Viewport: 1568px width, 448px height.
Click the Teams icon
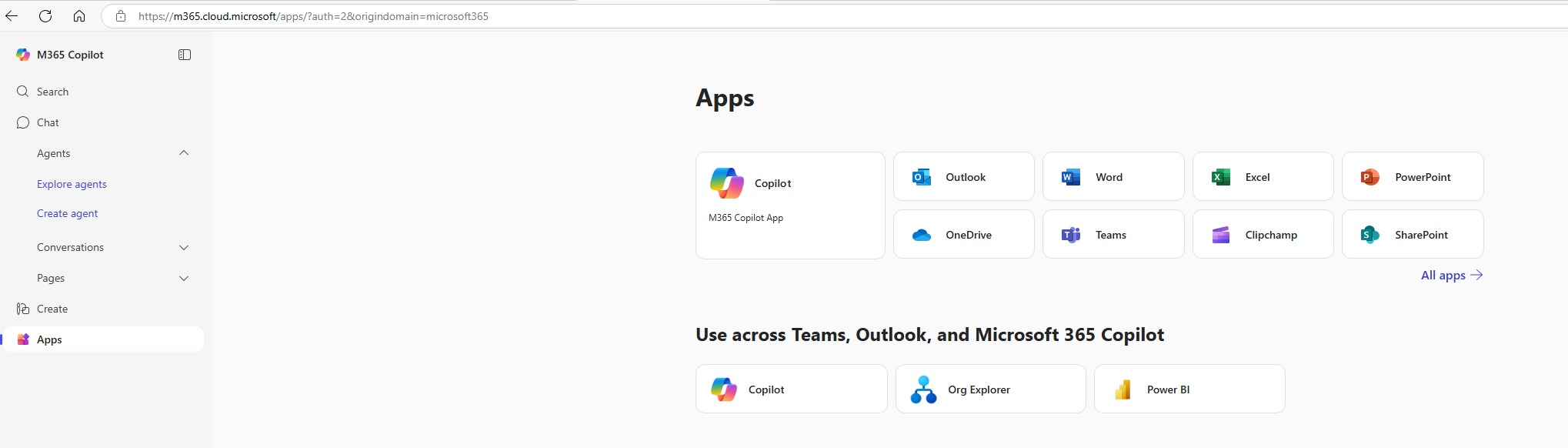click(x=1071, y=235)
